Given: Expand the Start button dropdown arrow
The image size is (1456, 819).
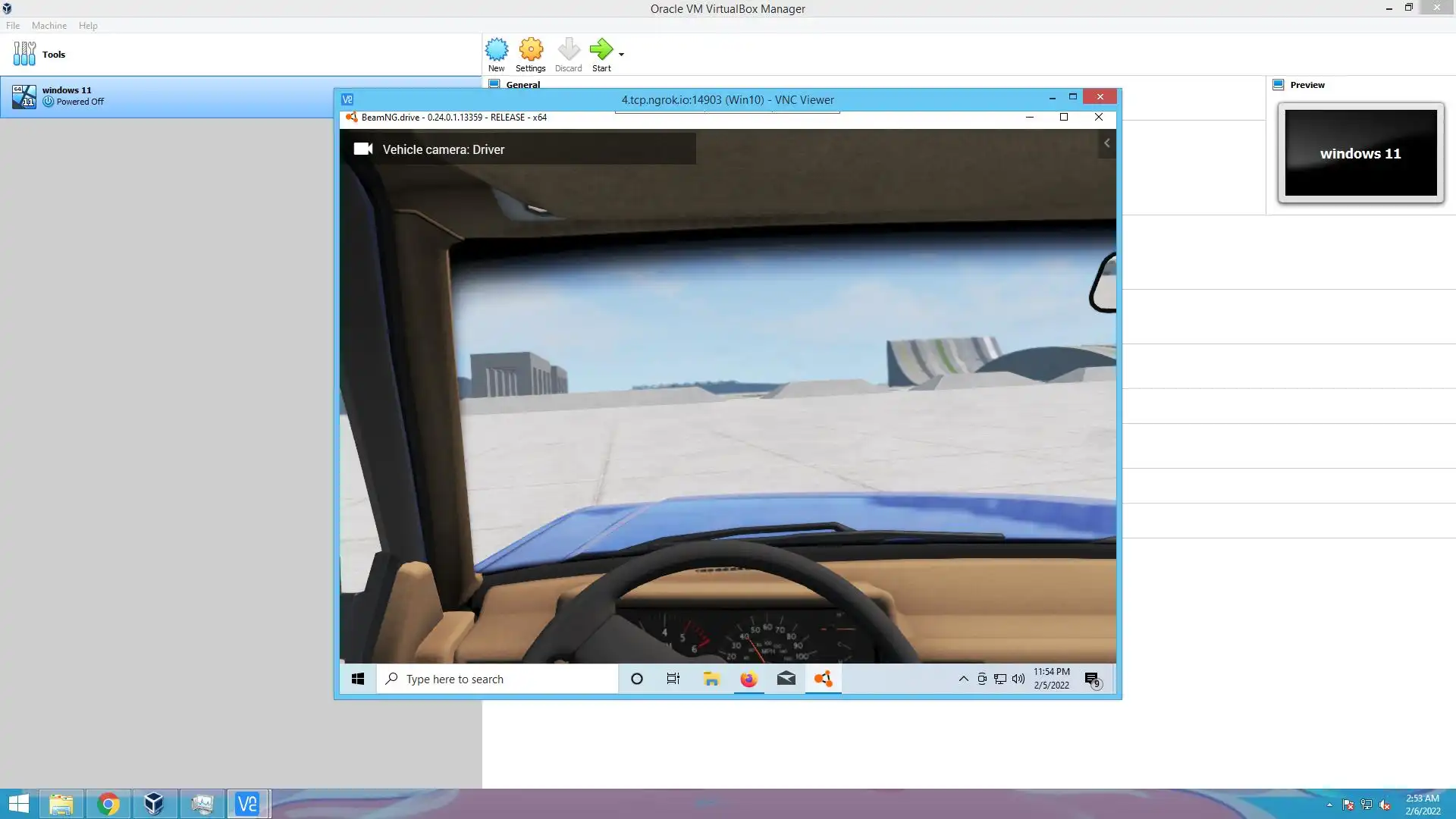Looking at the screenshot, I should point(621,55).
